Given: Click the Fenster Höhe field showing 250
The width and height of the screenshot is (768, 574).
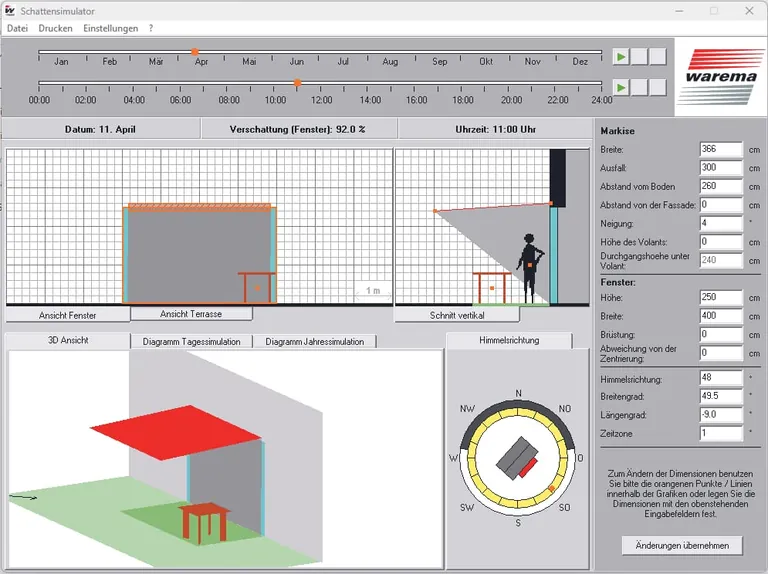Looking at the screenshot, I should click(721, 298).
